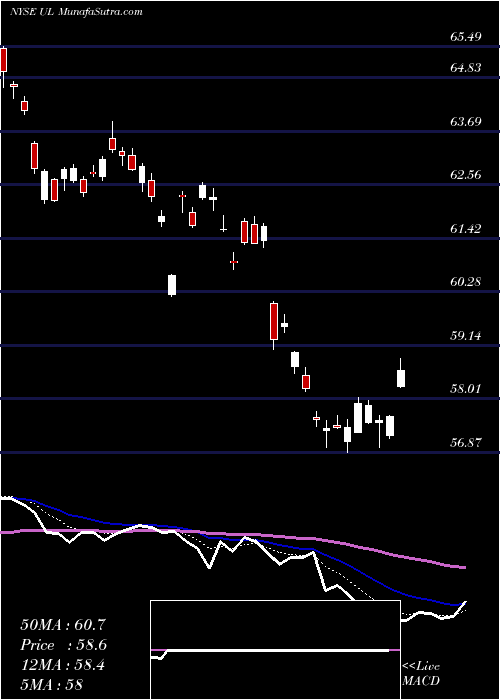
Task: Click the 50MA : 60.7 value
Action: point(63,625)
